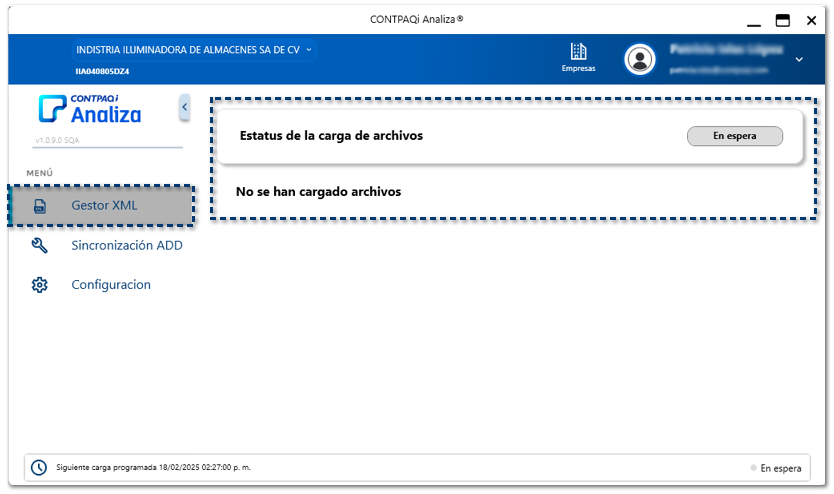This screenshot has width=834, height=494.
Task: Click 'Estatus de la carga de archivos'
Action: [331, 136]
